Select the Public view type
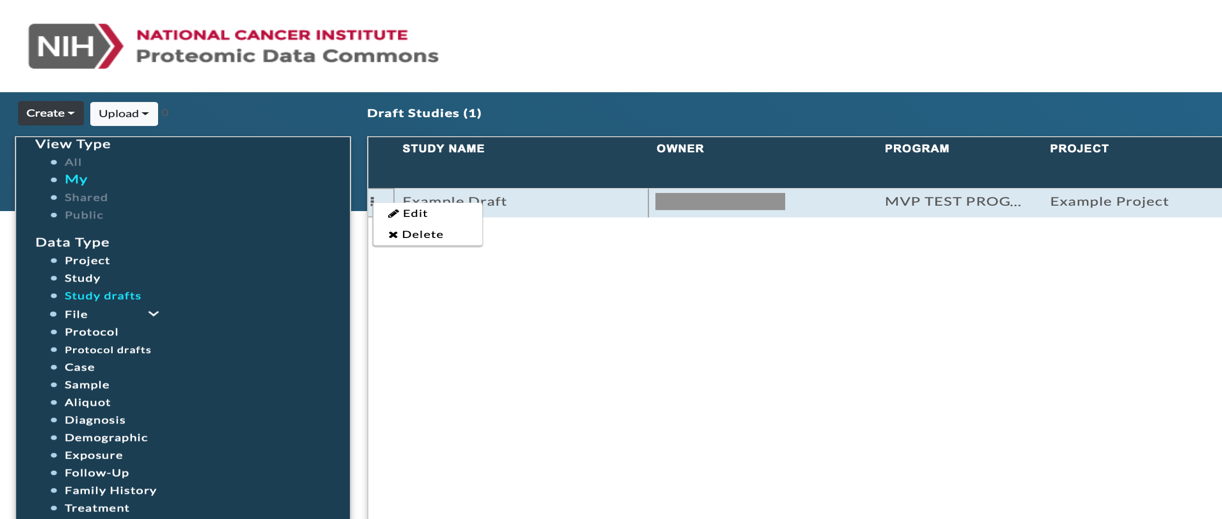Image resolution: width=1222 pixels, height=519 pixels. 84,215
